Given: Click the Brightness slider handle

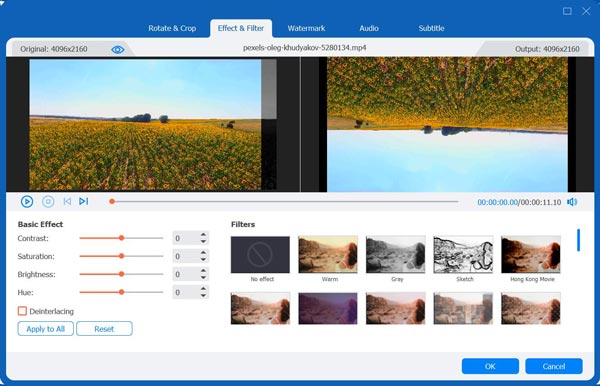Looking at the screenshot, I should [121, 274].
